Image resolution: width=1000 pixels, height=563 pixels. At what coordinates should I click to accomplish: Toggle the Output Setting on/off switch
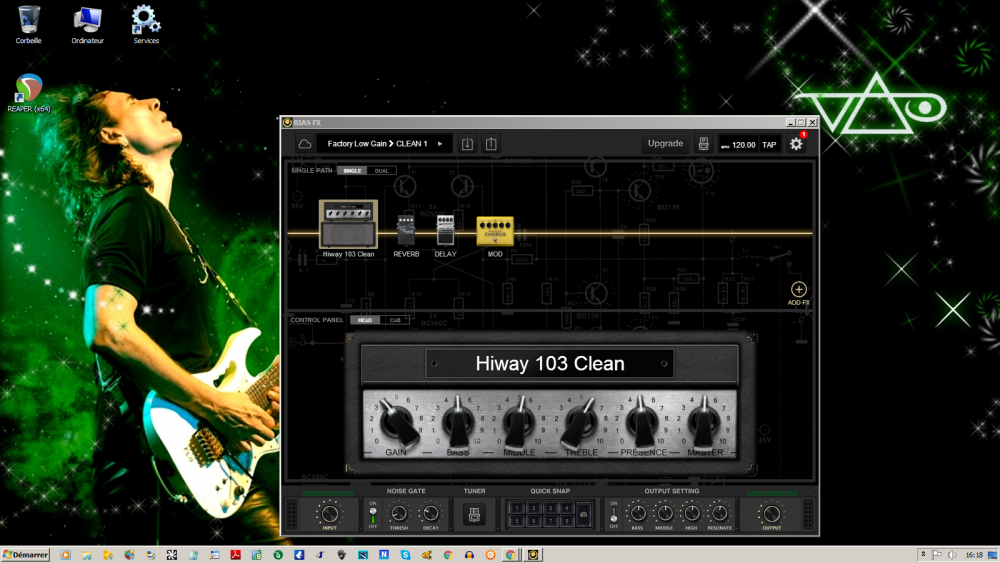(613, 517)
